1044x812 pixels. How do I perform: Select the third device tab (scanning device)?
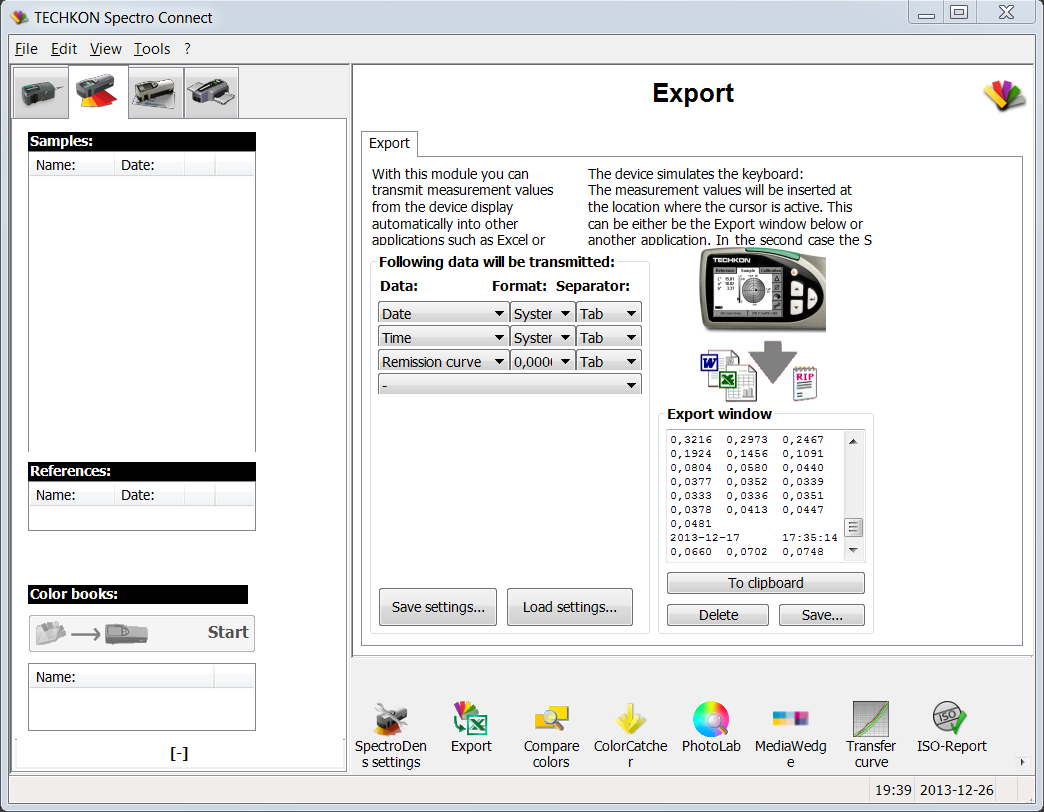pos(155,93)
